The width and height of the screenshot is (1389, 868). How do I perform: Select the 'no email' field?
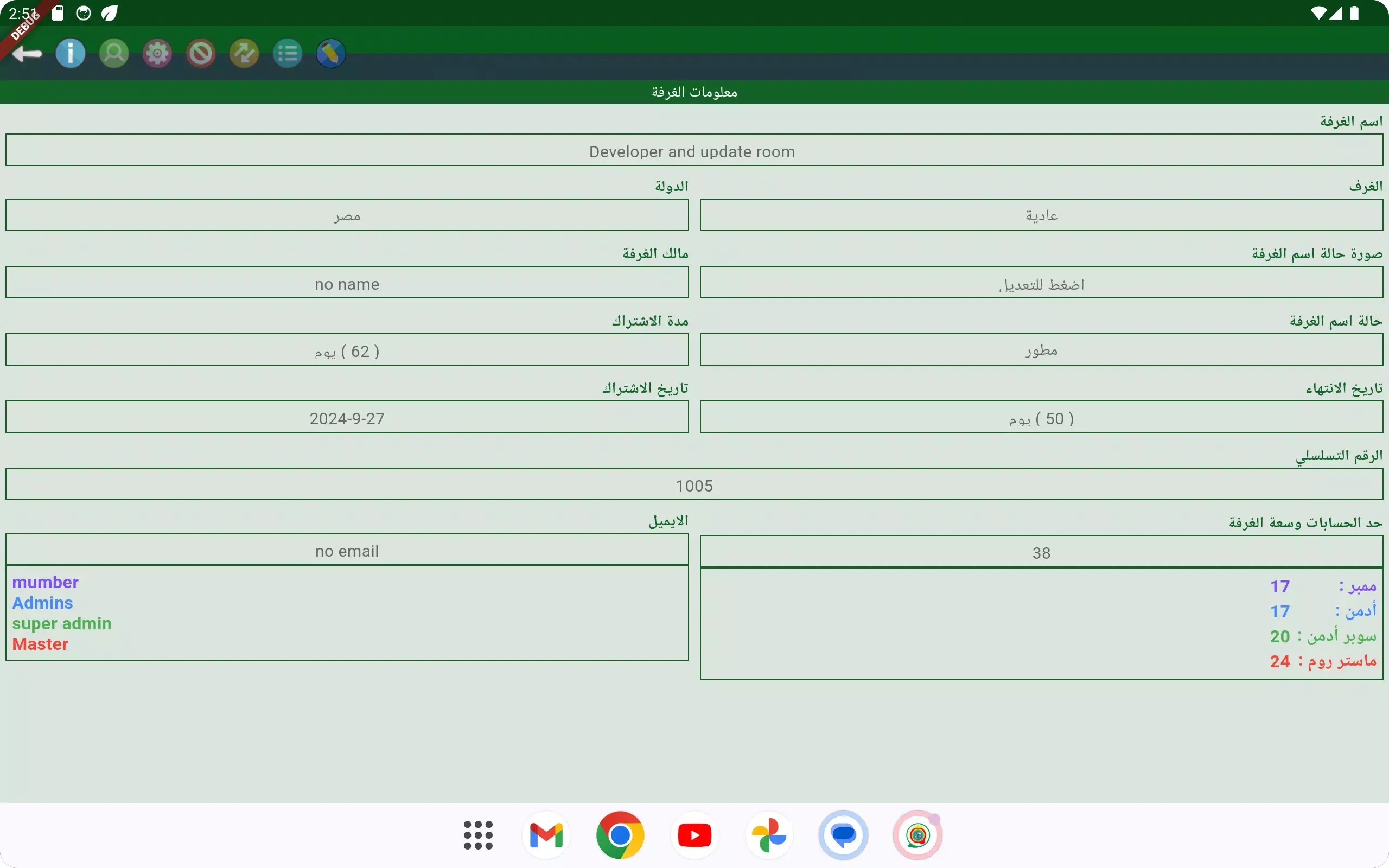click(347, 550)
